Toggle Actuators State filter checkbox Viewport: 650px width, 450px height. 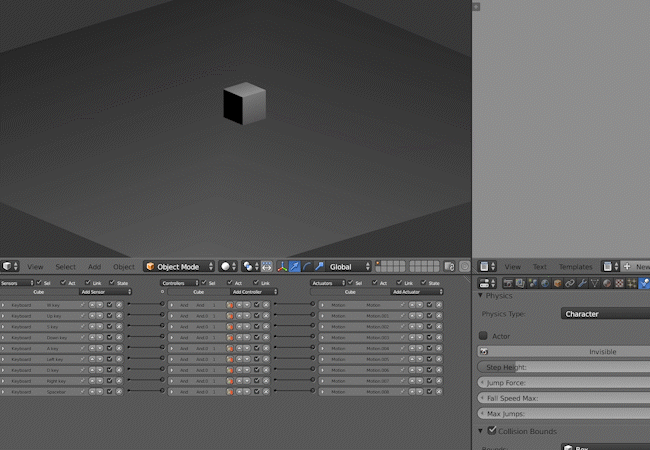click(423, 283)
